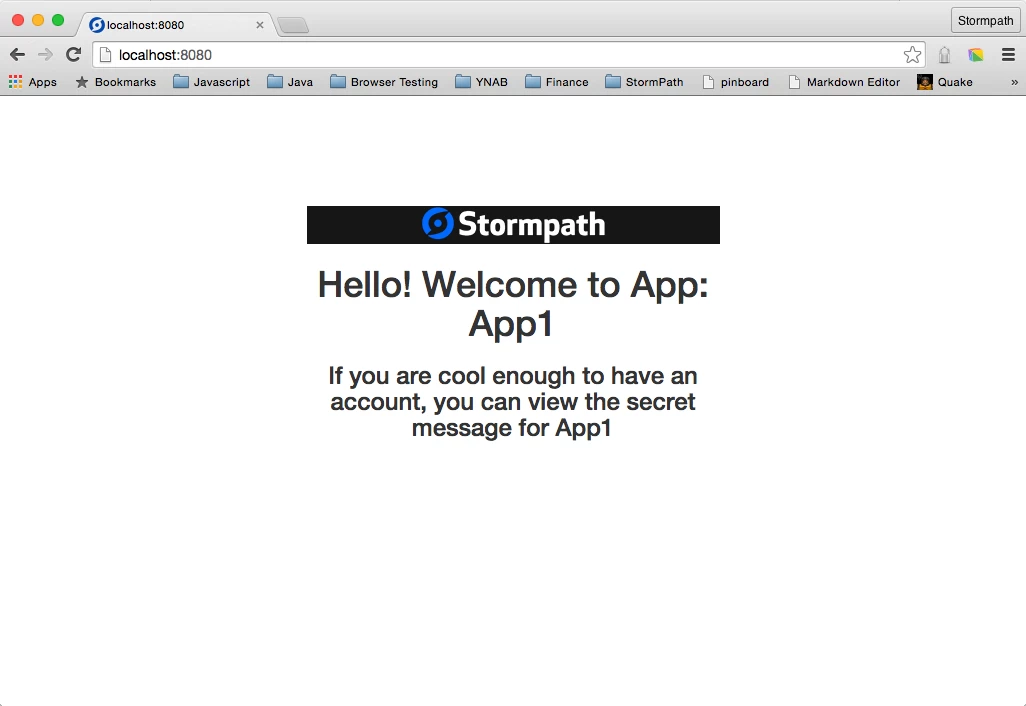Click the forward navigation arrow
The height and width of the screenshot is (706, 1026).
45,55
